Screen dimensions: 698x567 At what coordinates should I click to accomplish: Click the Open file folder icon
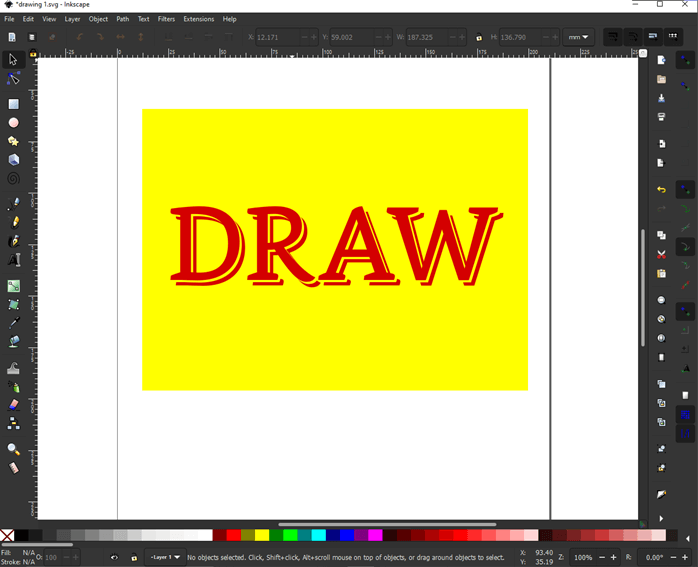pyautogui.click(x=661, y=79)
